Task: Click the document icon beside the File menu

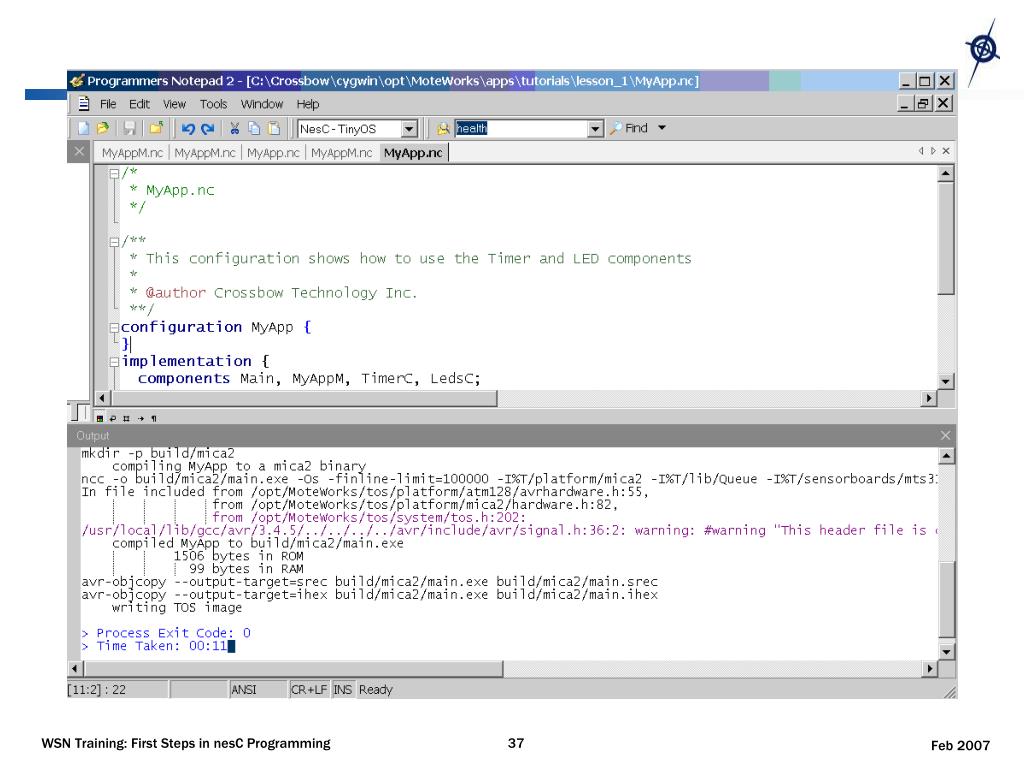Action: [84, 104]
